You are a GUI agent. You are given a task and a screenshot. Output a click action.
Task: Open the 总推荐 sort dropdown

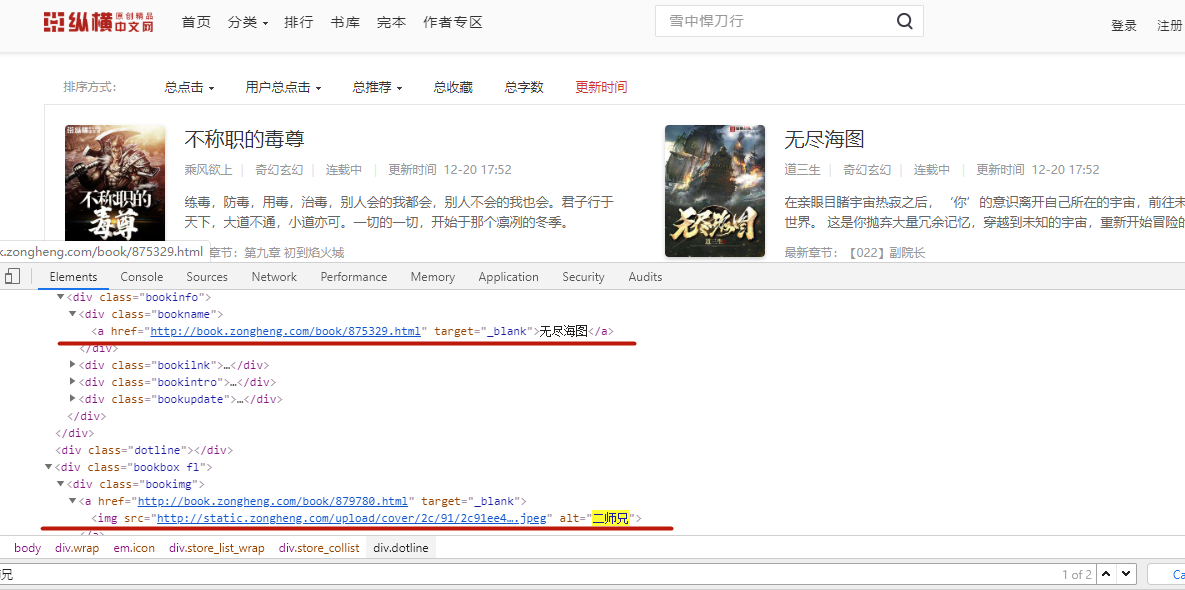[377, 88]
